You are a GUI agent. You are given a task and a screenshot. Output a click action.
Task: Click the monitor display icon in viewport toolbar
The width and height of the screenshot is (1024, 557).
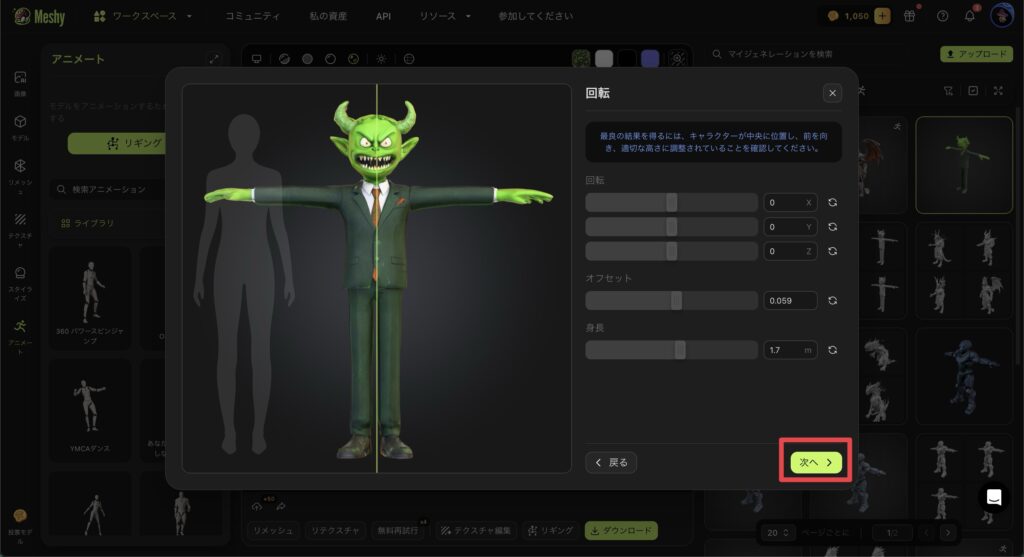click(x=257, y=59)
